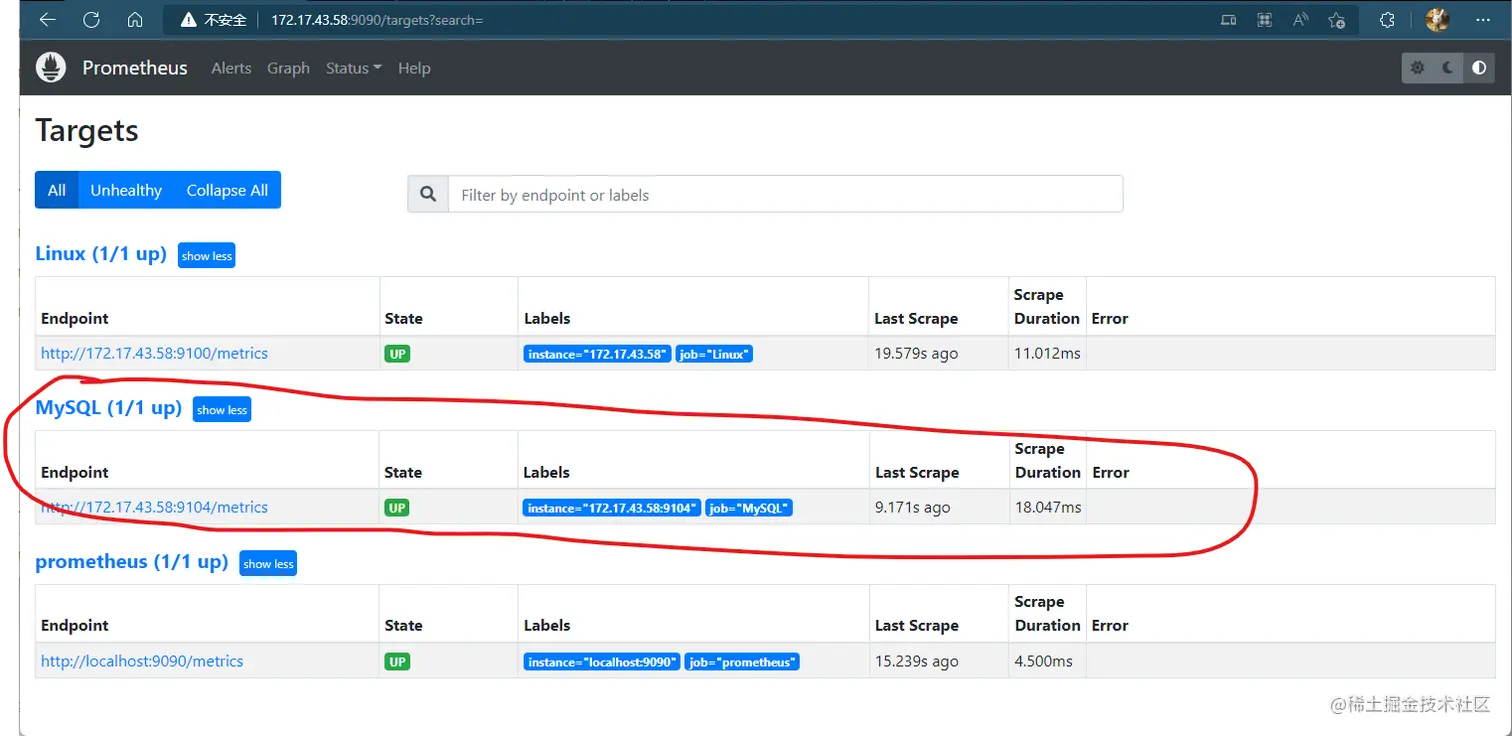Open the Linux (1/1 up) heading link
The width and height of the screenshot is (1512, 736).
pyautogui.click(x=101, y=254)
